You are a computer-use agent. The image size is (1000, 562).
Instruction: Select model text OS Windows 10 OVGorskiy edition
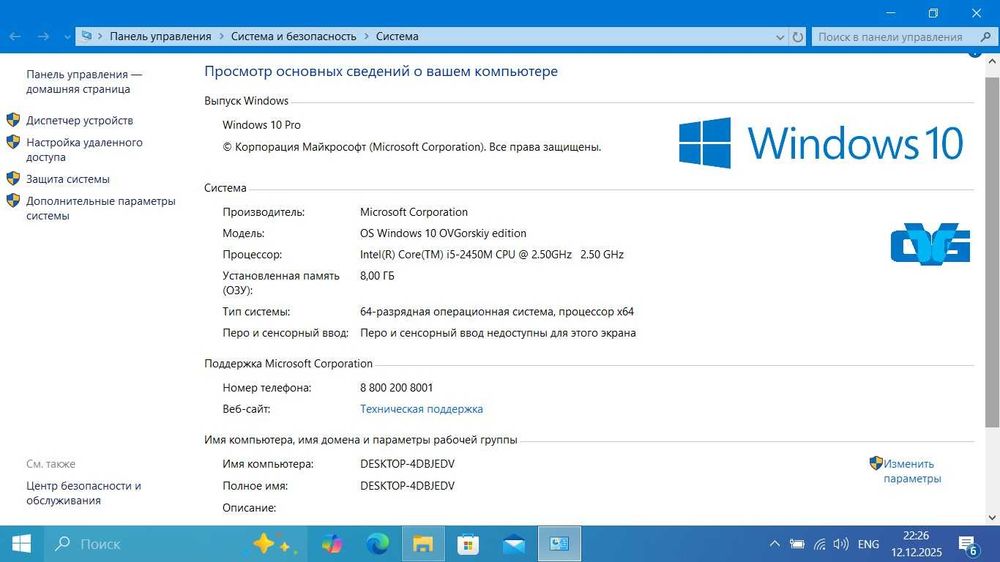pos(443,233)
